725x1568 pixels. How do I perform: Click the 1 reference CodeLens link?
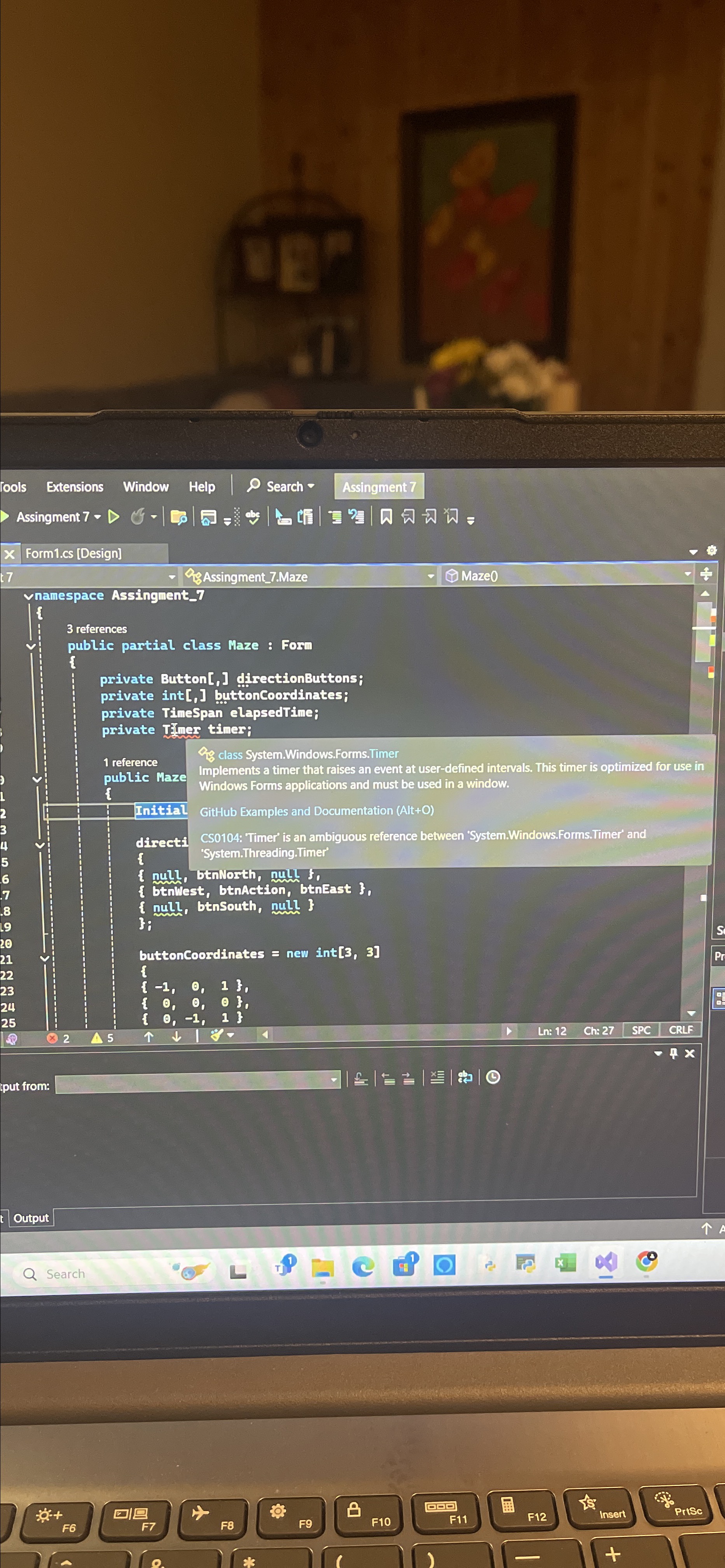(x=130, y=762)
